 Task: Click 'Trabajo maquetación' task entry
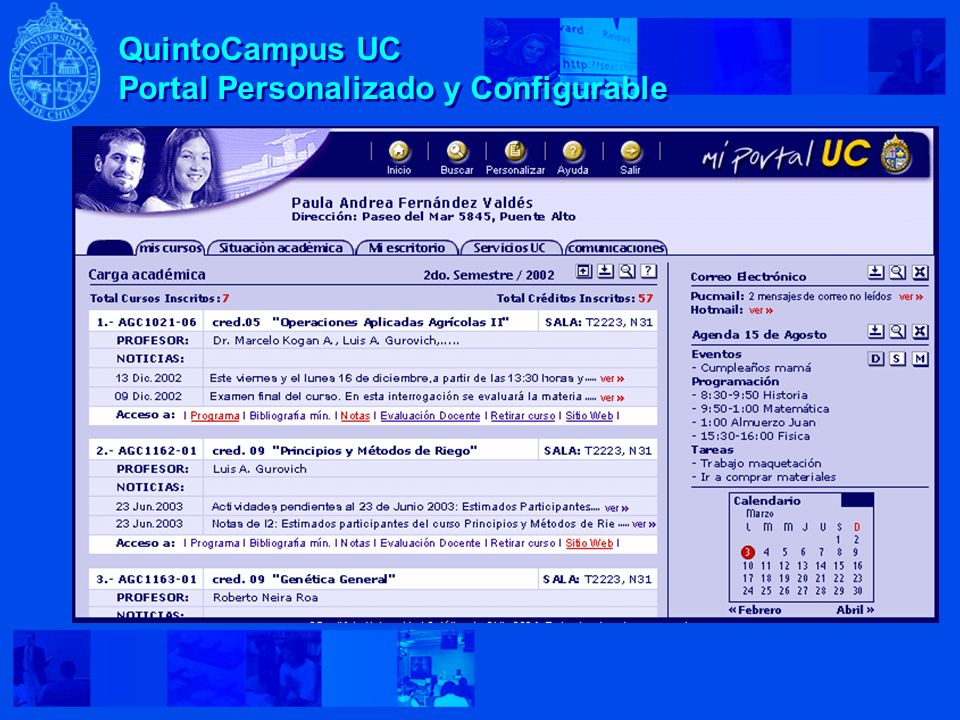[761, 463]
